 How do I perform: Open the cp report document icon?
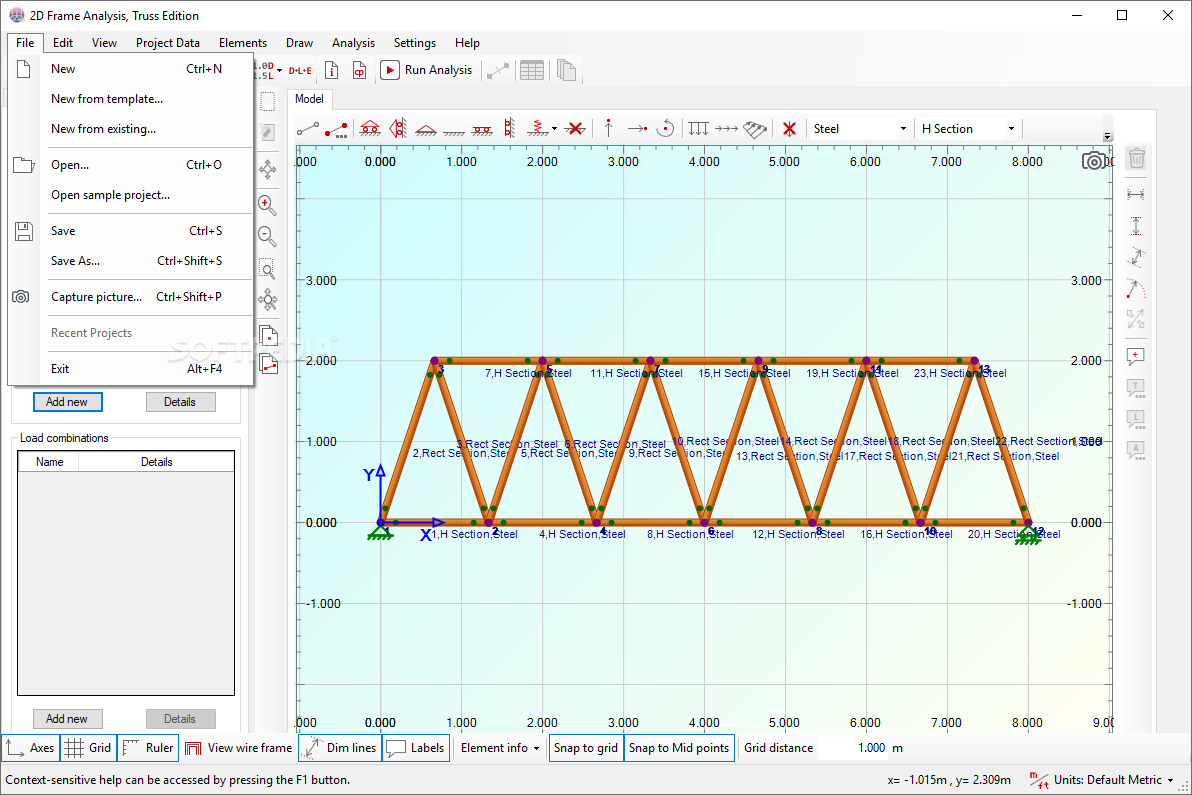pyautogui.click(x=360, y=70)
